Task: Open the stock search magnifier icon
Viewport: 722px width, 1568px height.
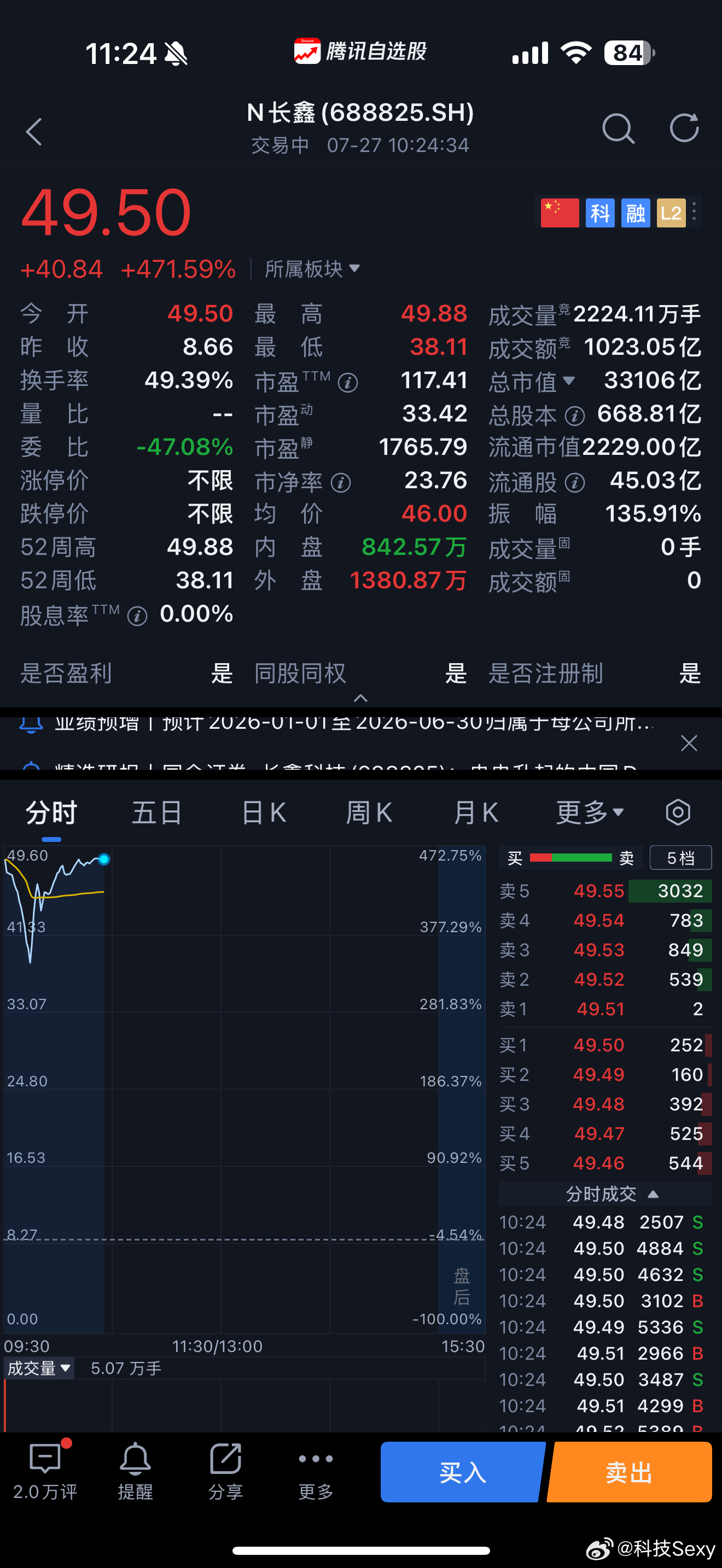Action: click(x=618, y=128)
